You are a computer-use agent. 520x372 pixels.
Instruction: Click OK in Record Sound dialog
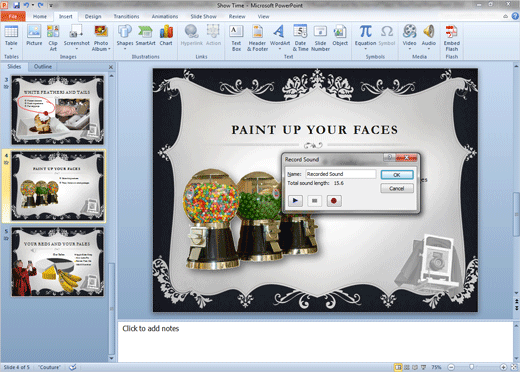[397, 175]
